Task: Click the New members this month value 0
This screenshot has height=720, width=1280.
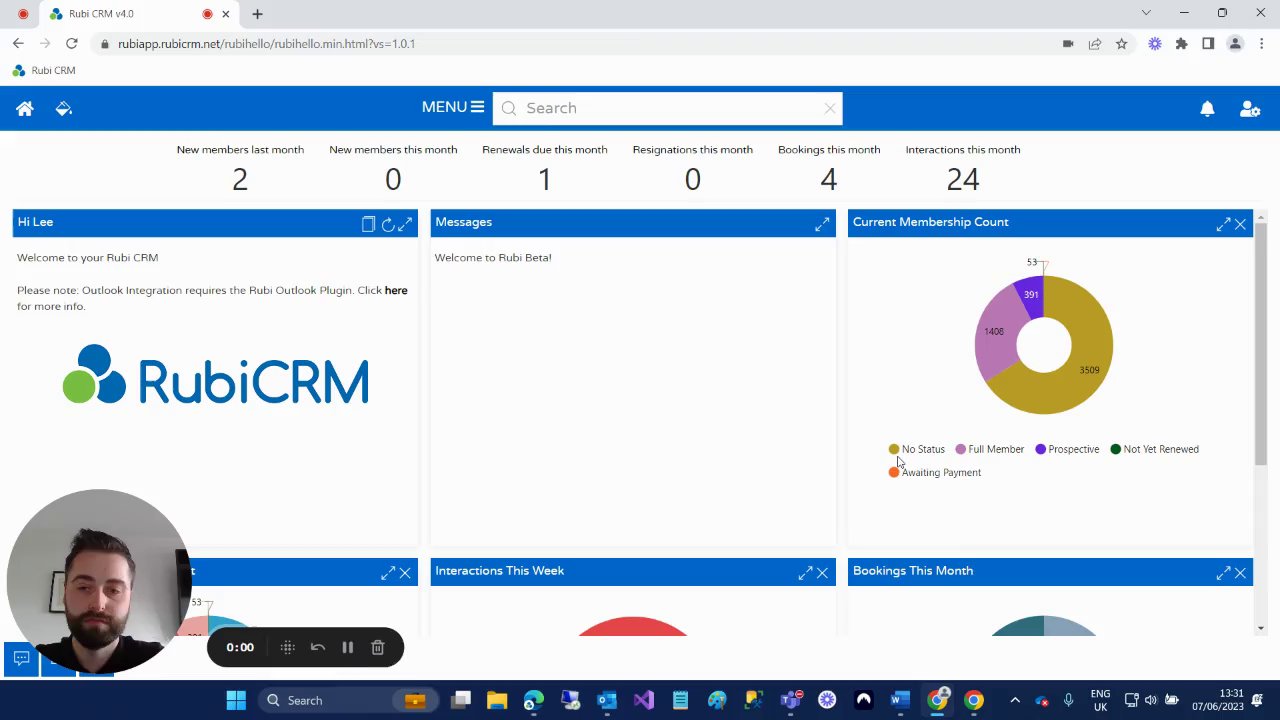Action: (393, 179)
